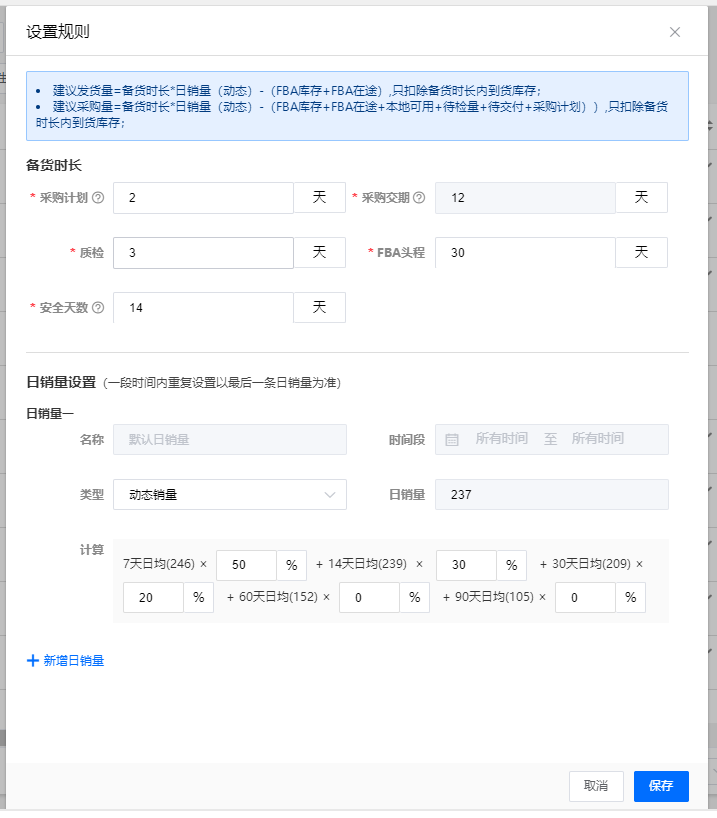
Task: Click the 名称 field showing 默认日销量
Action: [x=230, y=439]
